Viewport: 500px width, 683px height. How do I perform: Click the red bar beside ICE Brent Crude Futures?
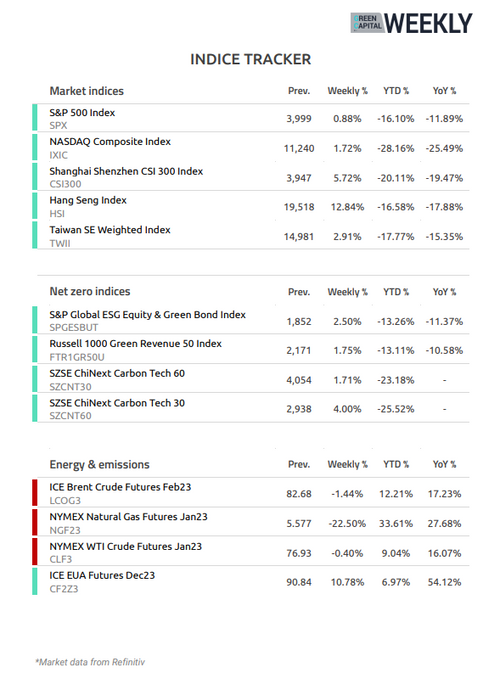click(35, 493)
